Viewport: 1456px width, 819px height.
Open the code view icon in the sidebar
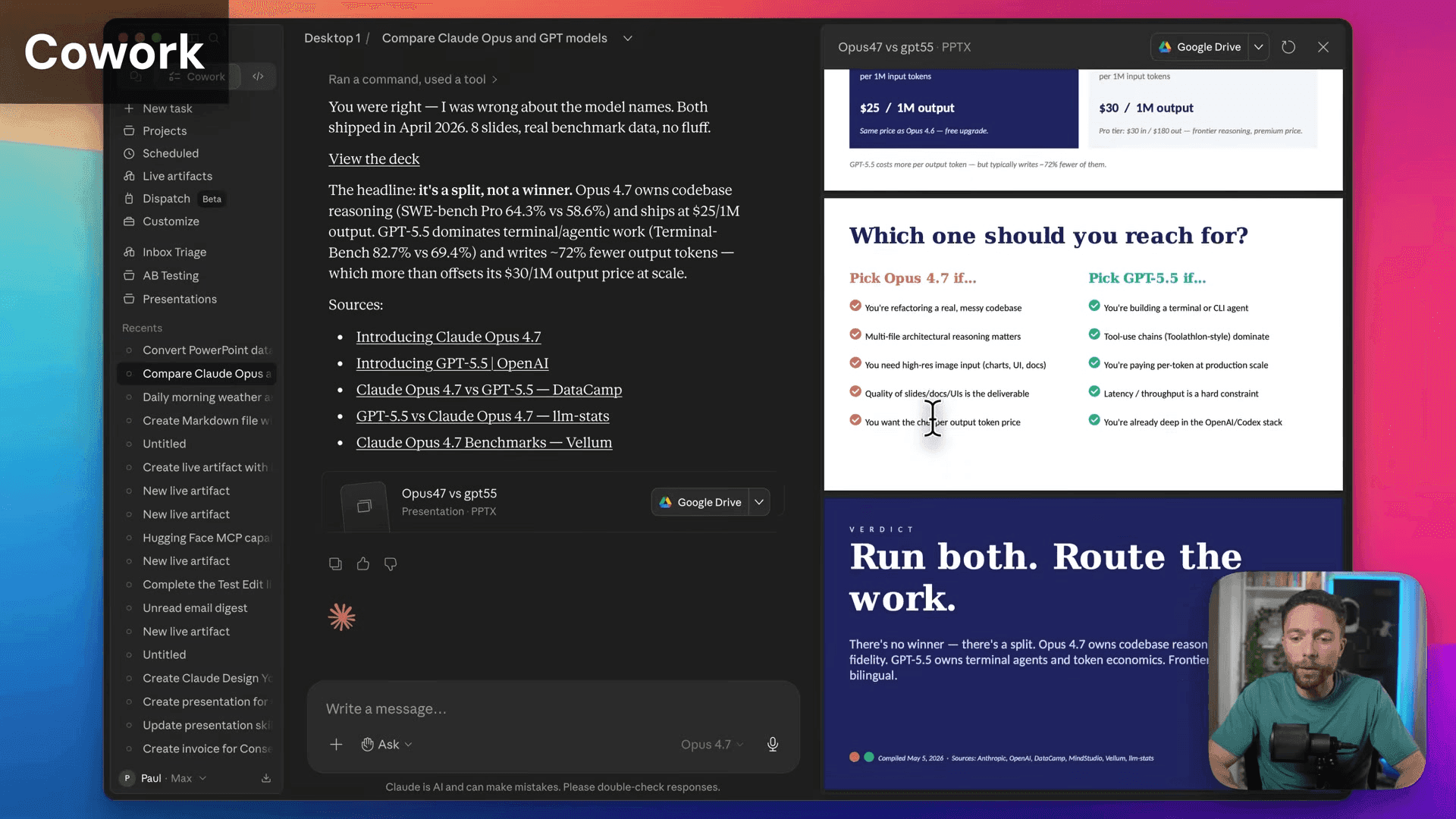coord(259,77)
